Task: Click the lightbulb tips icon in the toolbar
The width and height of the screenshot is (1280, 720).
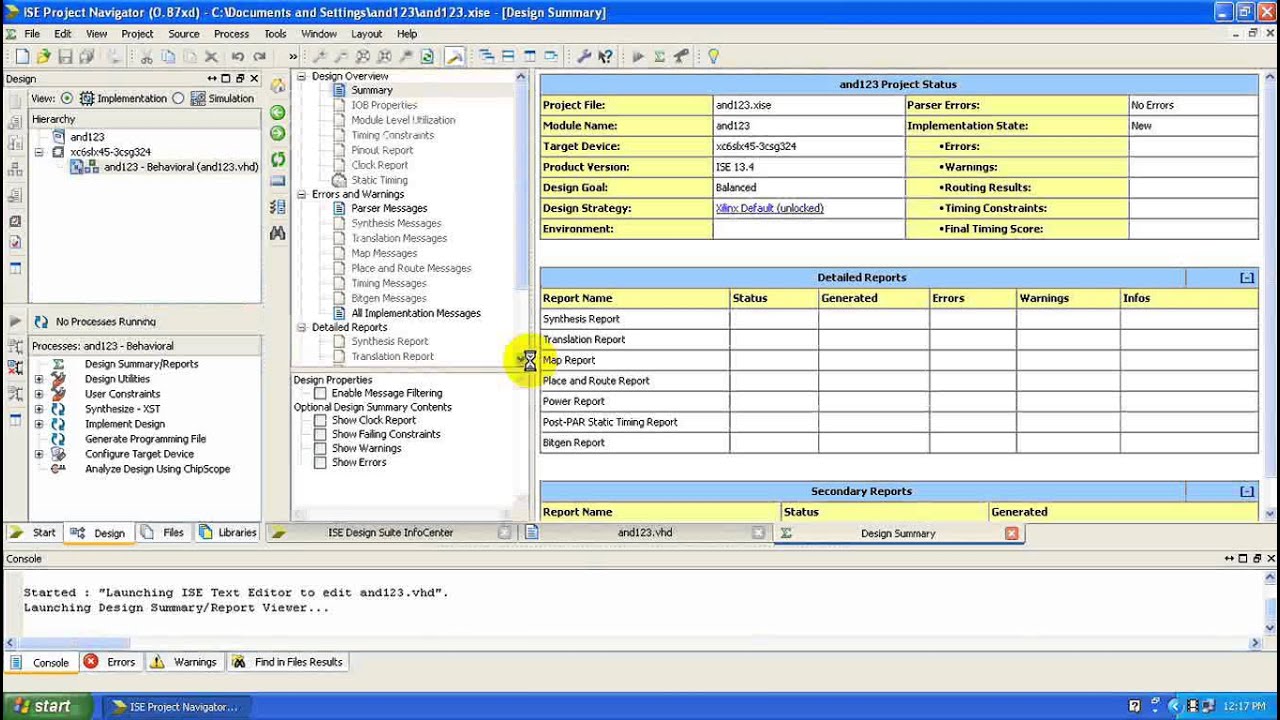Action: [713, 57]
